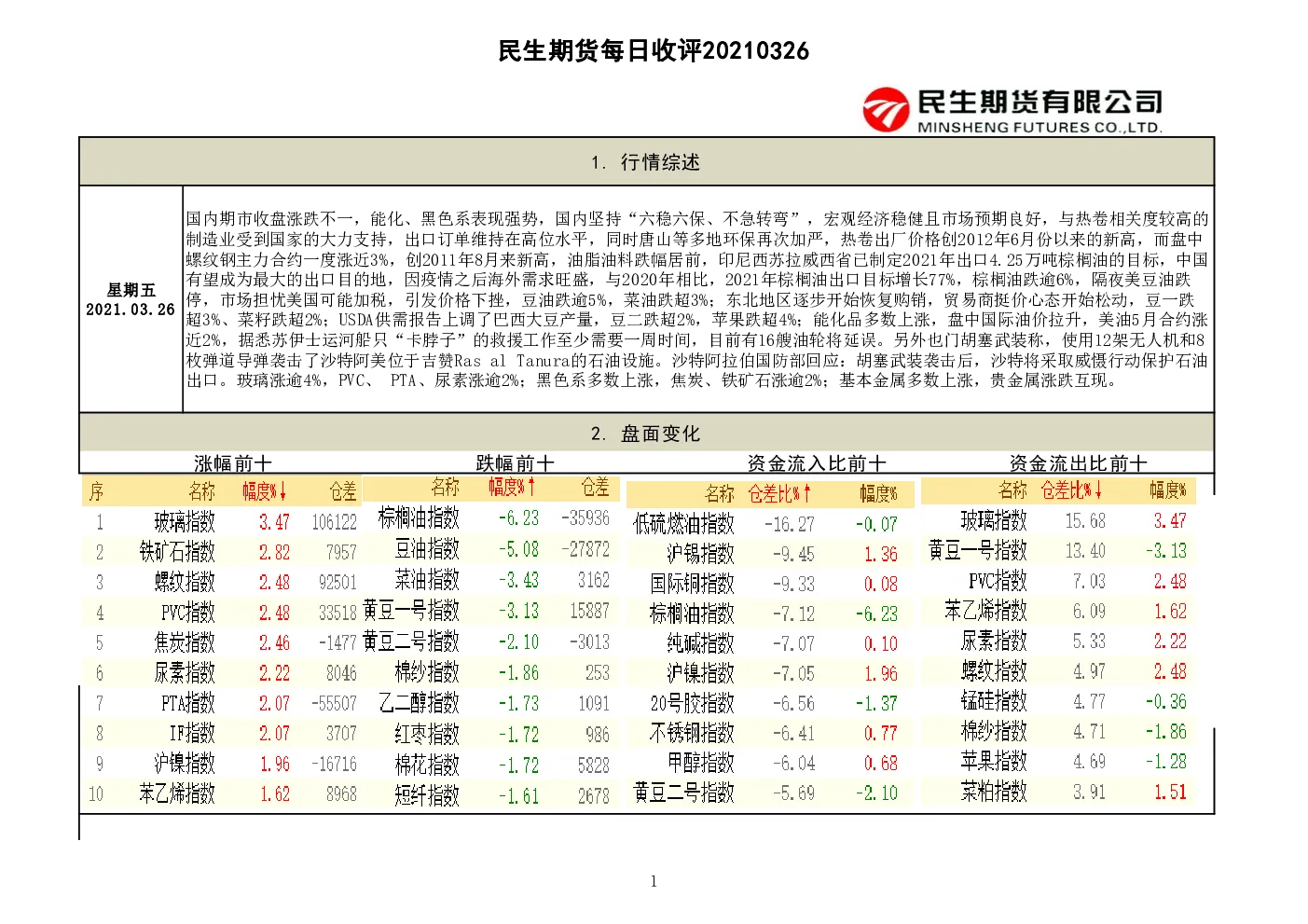The height and width of the screenshot is (924, 1308).
Task: Click the 仓差比 value 7.03
Action: click(x=1089, y=581)
